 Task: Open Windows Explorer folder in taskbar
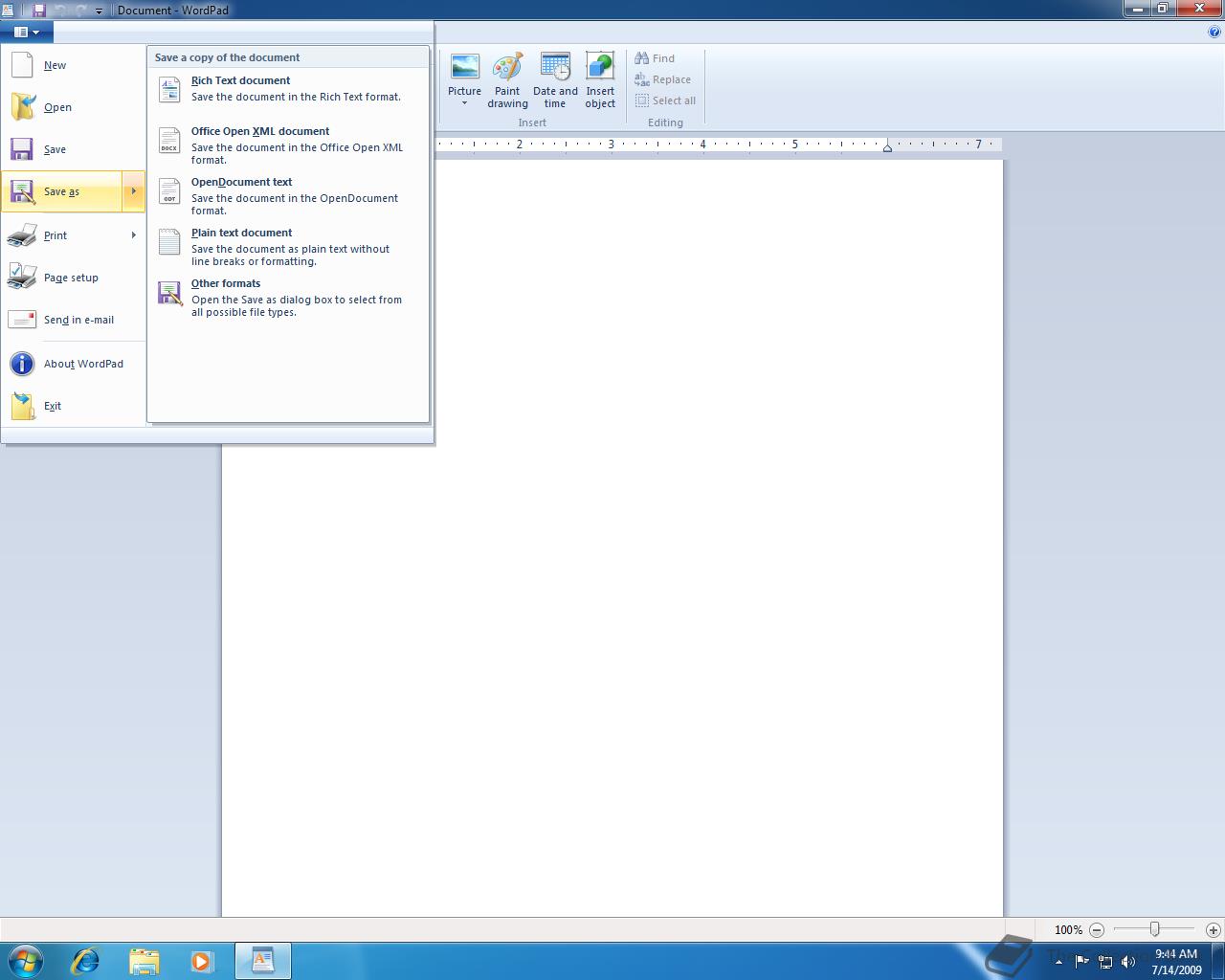(144, 960)
